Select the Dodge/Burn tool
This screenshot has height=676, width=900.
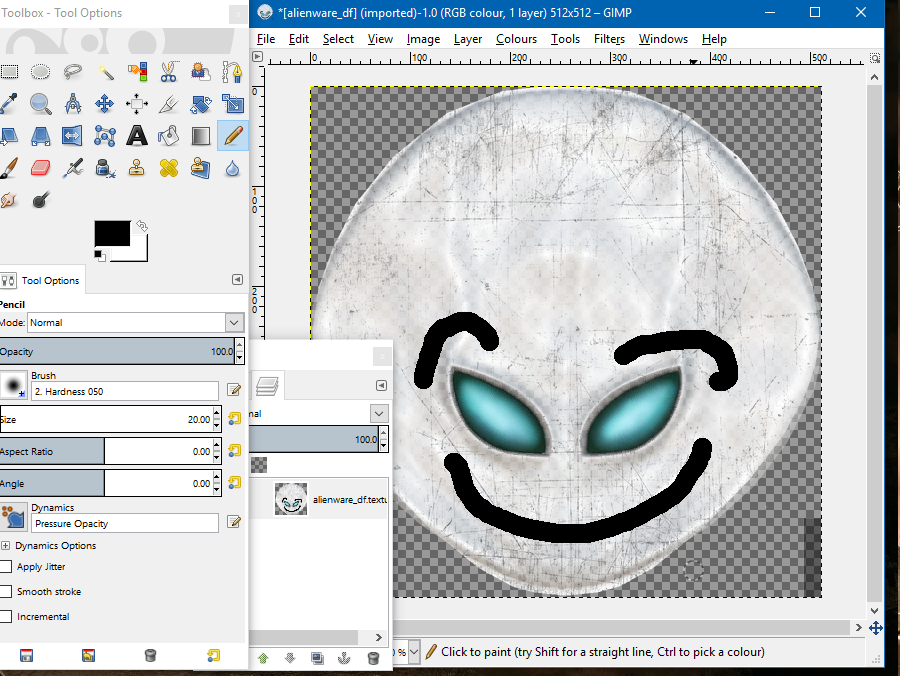[x=40, y=200]
